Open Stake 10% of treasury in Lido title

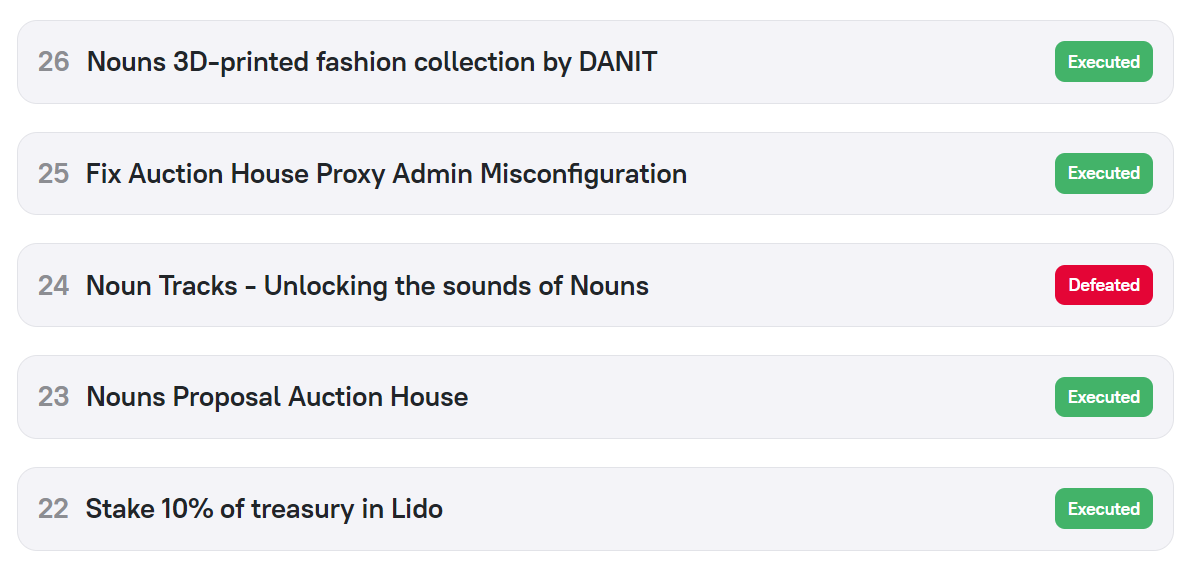coord(264,509)
